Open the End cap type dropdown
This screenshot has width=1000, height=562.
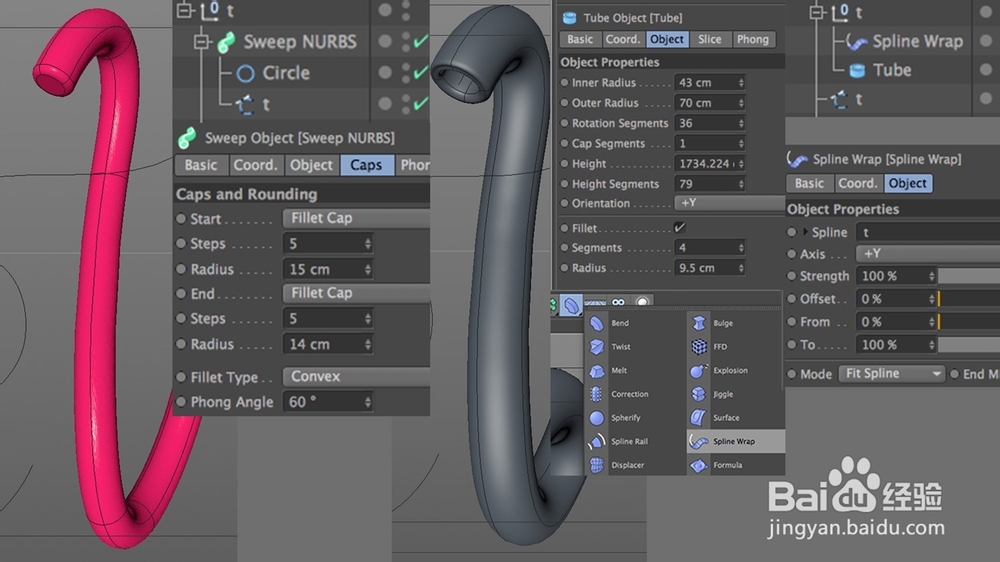[357, 293]
